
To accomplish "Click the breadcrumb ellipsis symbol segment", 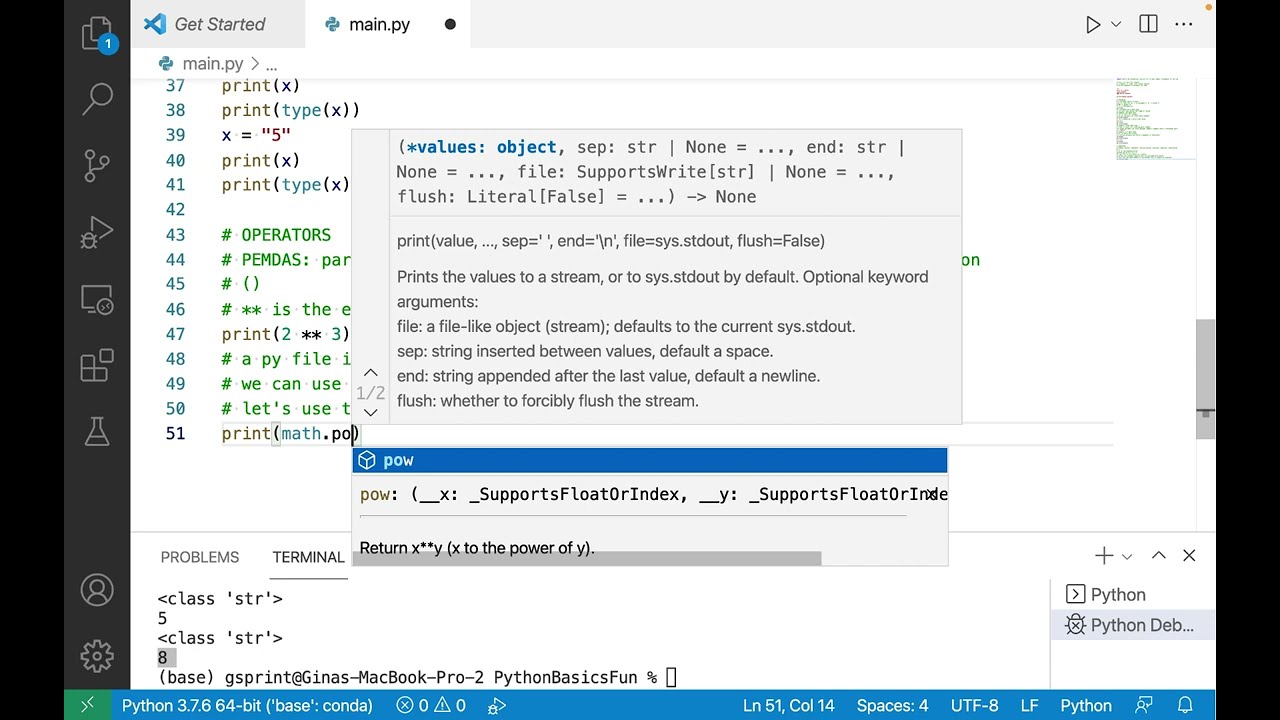I will point(271,64).
